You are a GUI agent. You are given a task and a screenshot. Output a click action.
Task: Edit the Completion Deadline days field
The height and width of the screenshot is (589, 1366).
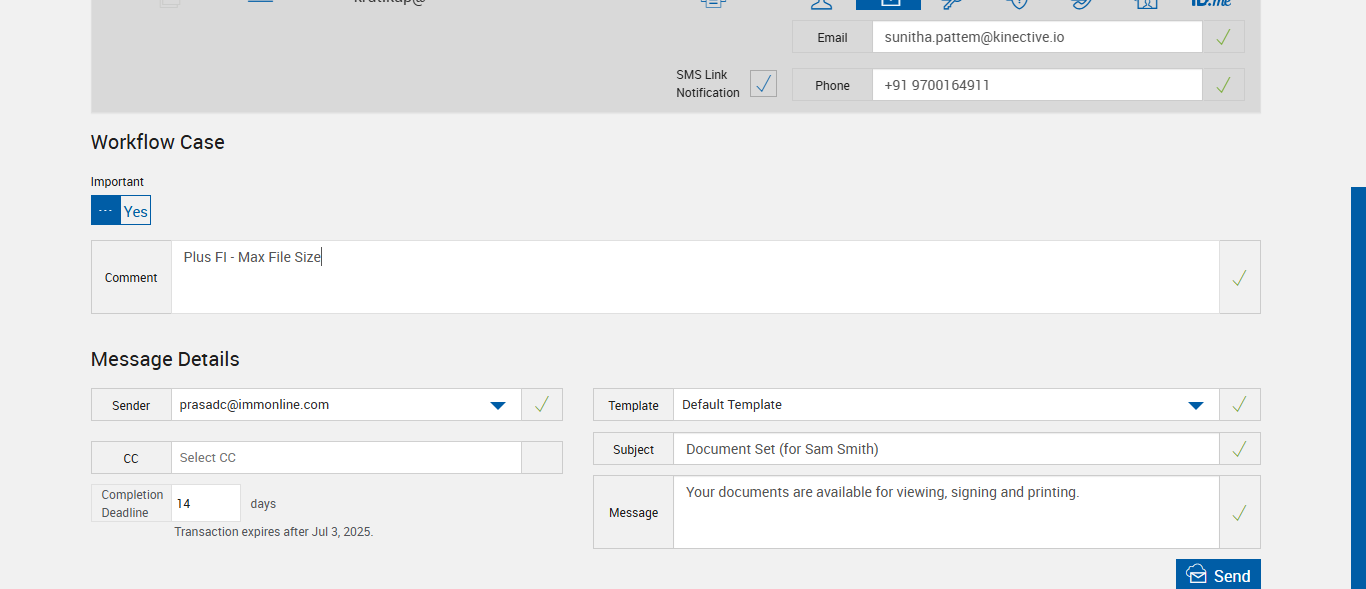pos(205,503)
